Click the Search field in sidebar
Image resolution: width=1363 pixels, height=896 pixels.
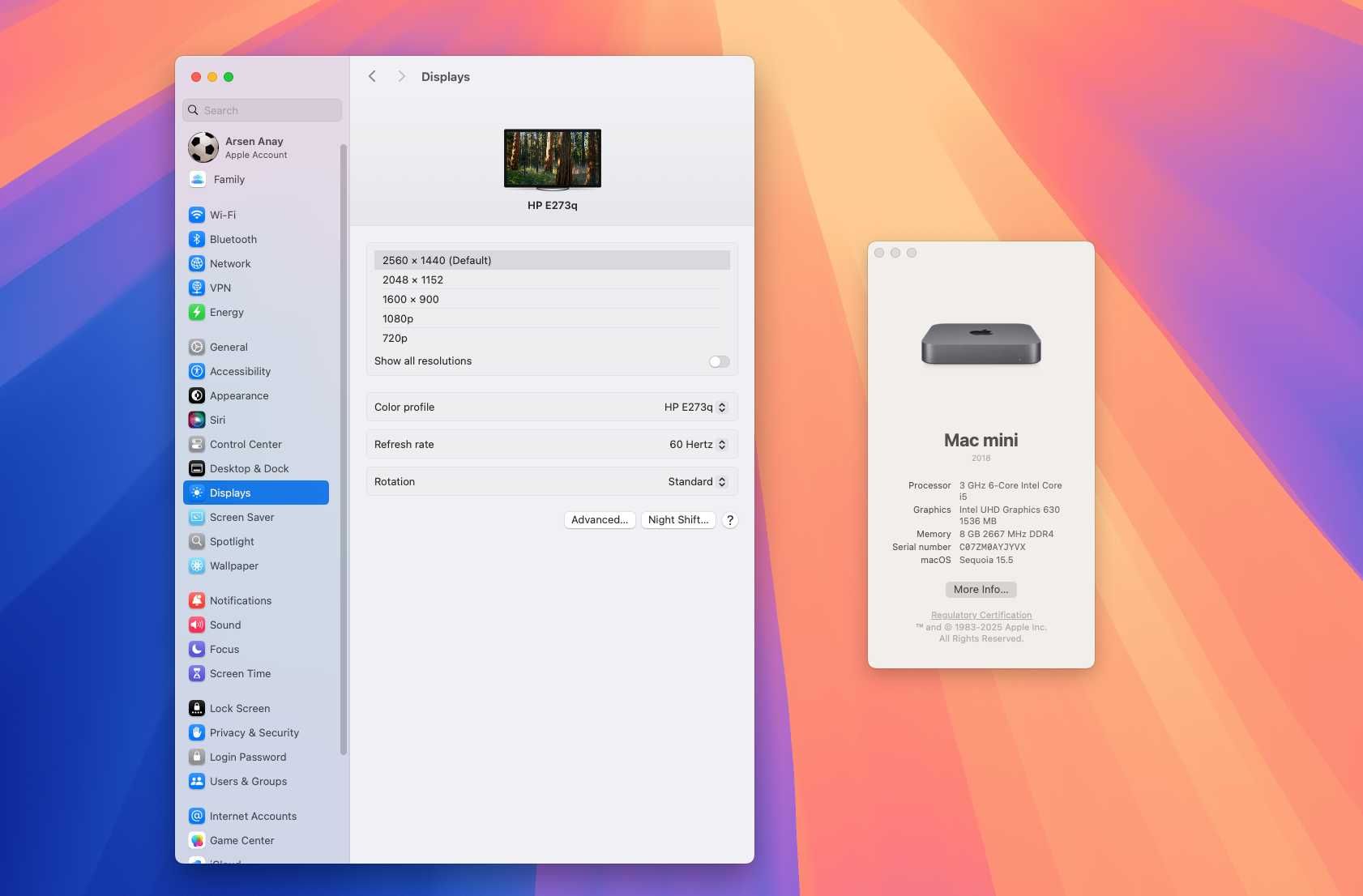pos(263,110)
